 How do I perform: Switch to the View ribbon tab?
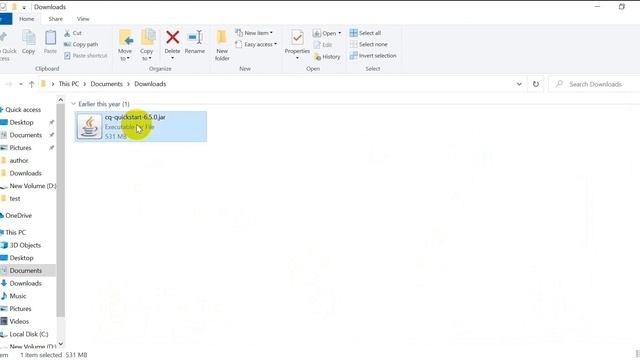click(x=83, y=19)
